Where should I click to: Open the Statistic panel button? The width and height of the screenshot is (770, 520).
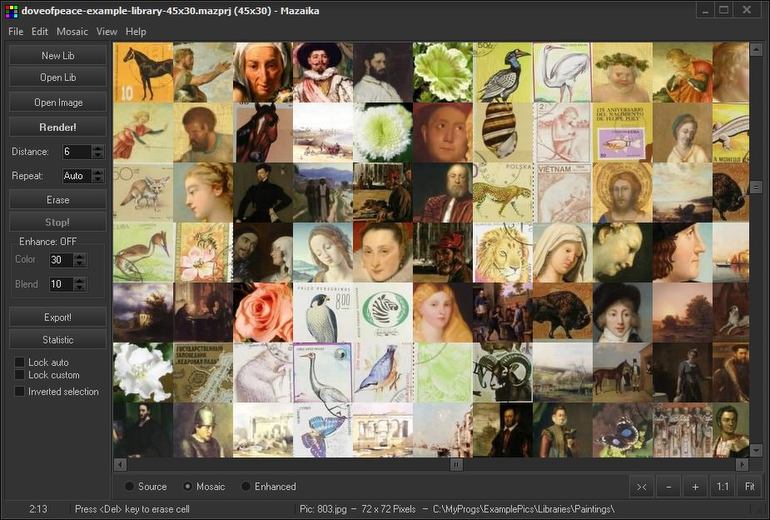pyautogui.click(x=58, y=339)
